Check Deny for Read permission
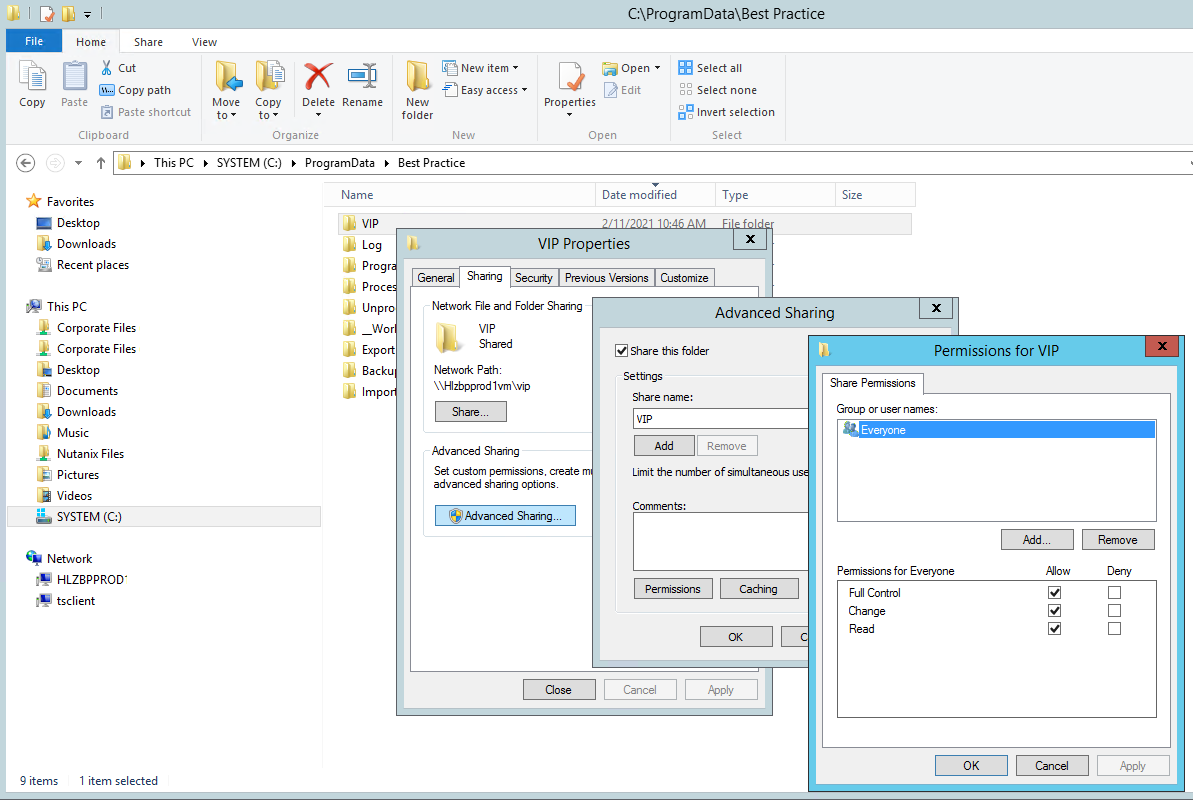 [x=1115, y=629]
